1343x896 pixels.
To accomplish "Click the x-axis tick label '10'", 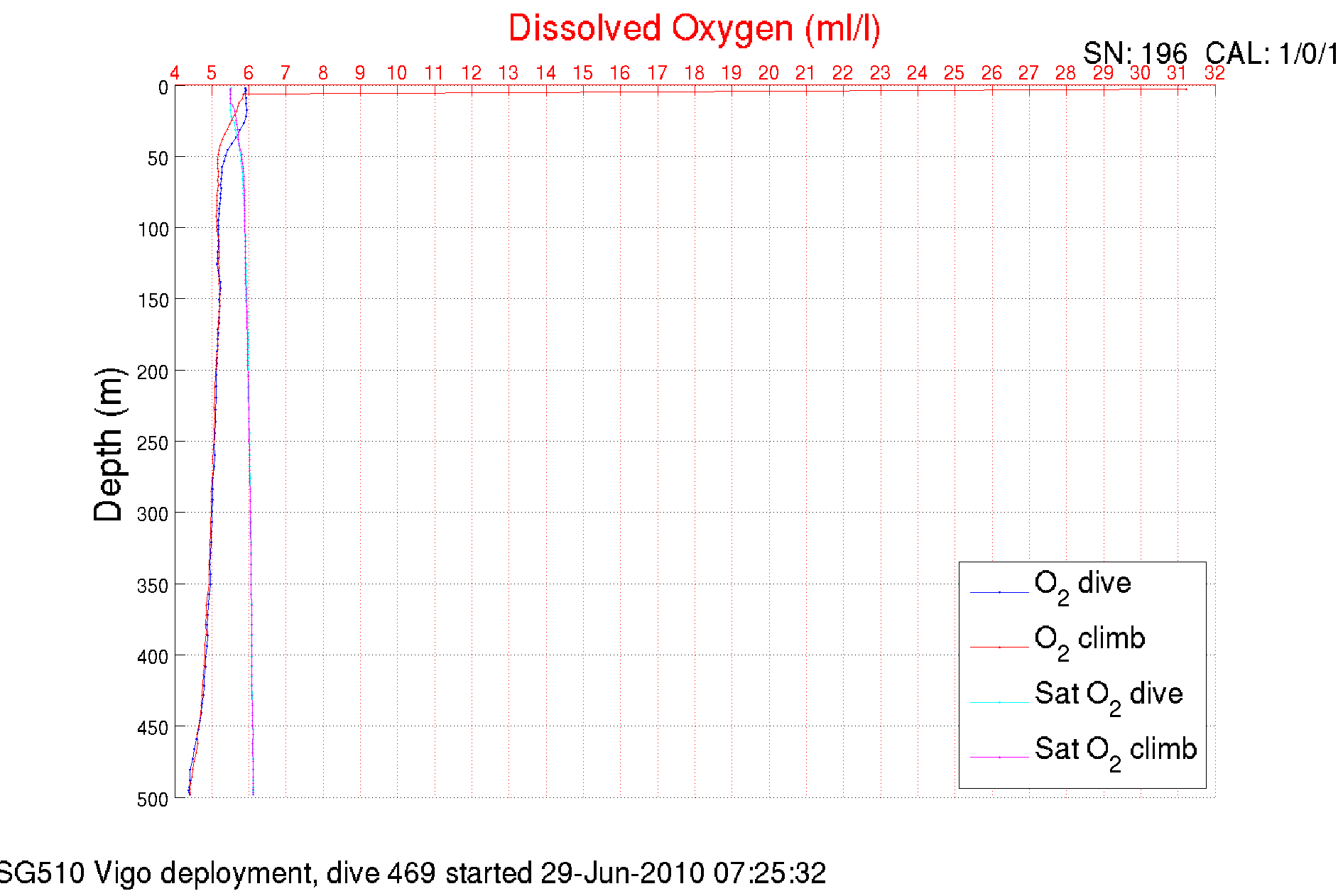I will [397, 73].
